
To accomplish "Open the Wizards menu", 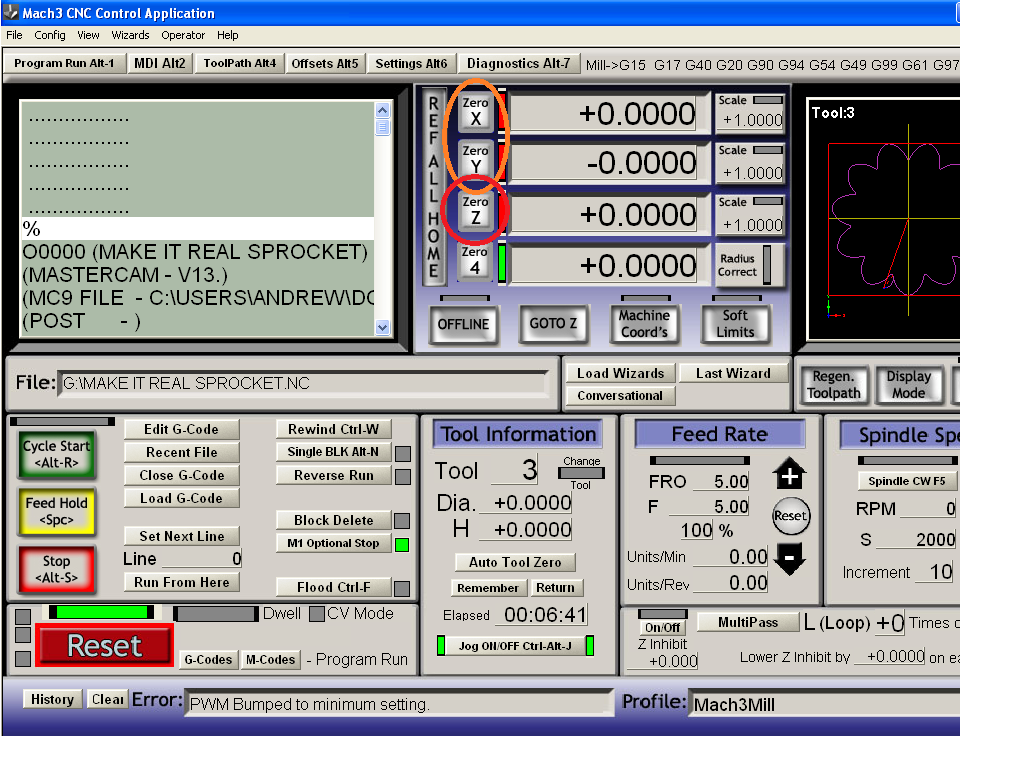I will [130, 35].
